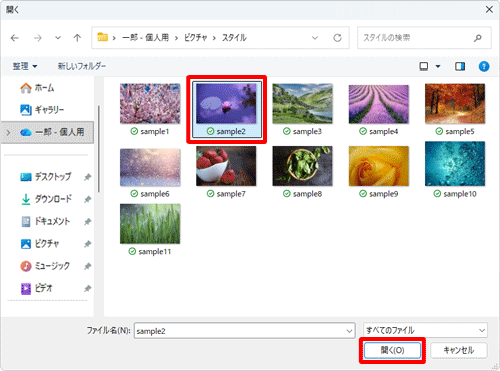The height and width of the screenshot is (371, 500).
Task: Select sample9 yellow rose thumbnail
Action: tap(379, 166)
